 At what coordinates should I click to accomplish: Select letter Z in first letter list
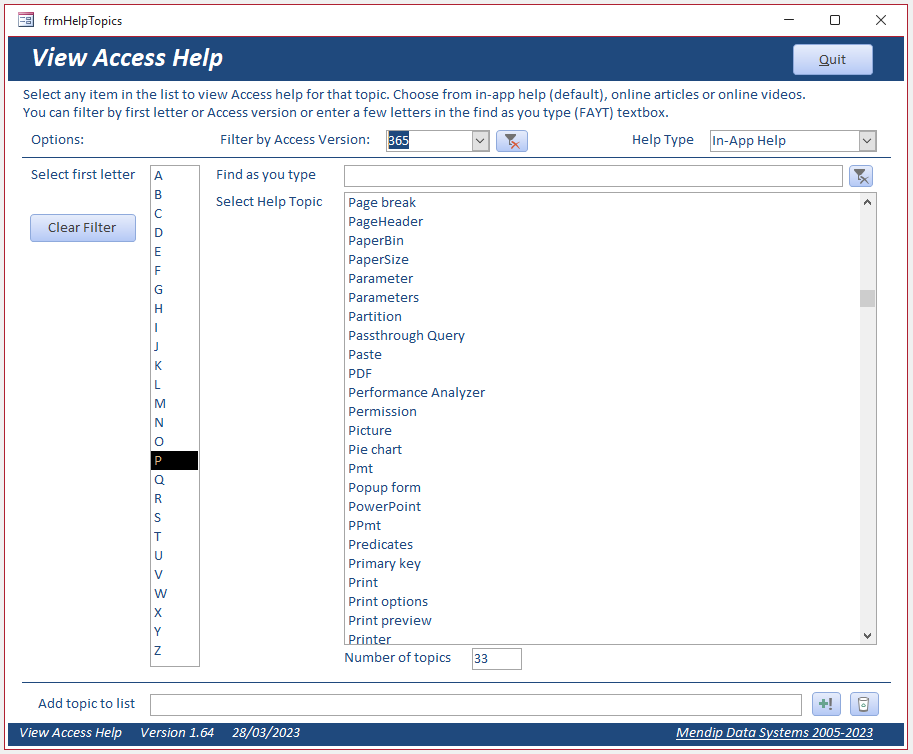tap(174, 650)
